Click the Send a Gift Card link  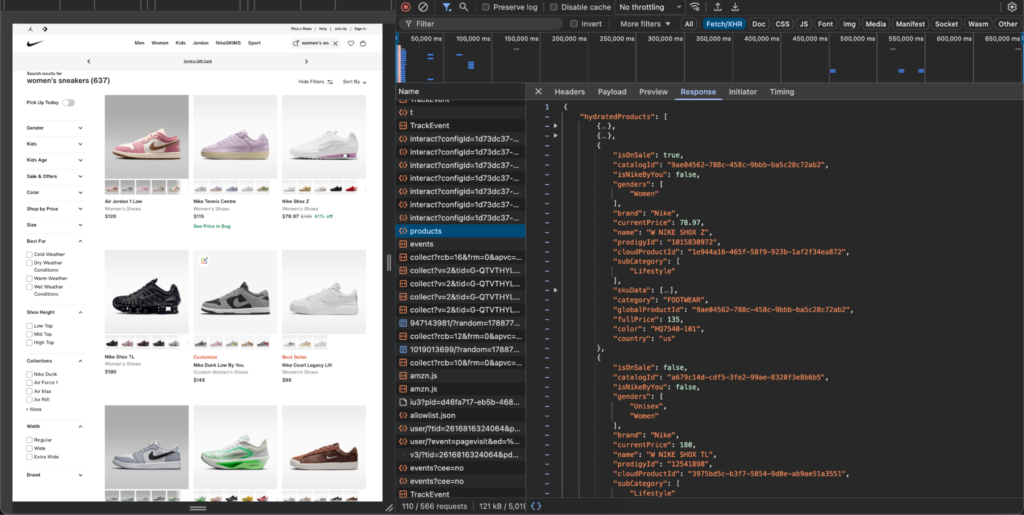(198, 61)
